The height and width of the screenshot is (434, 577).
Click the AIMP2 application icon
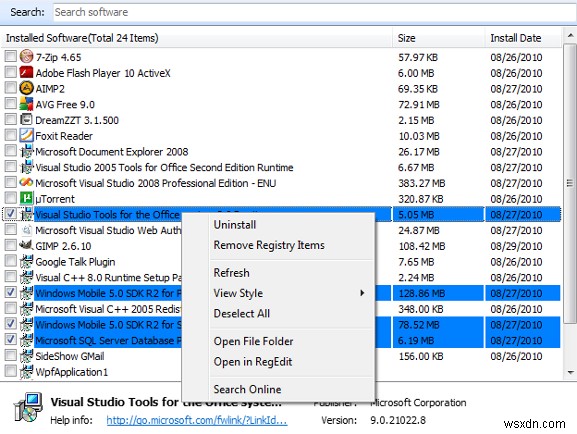(x=26, y=88)
